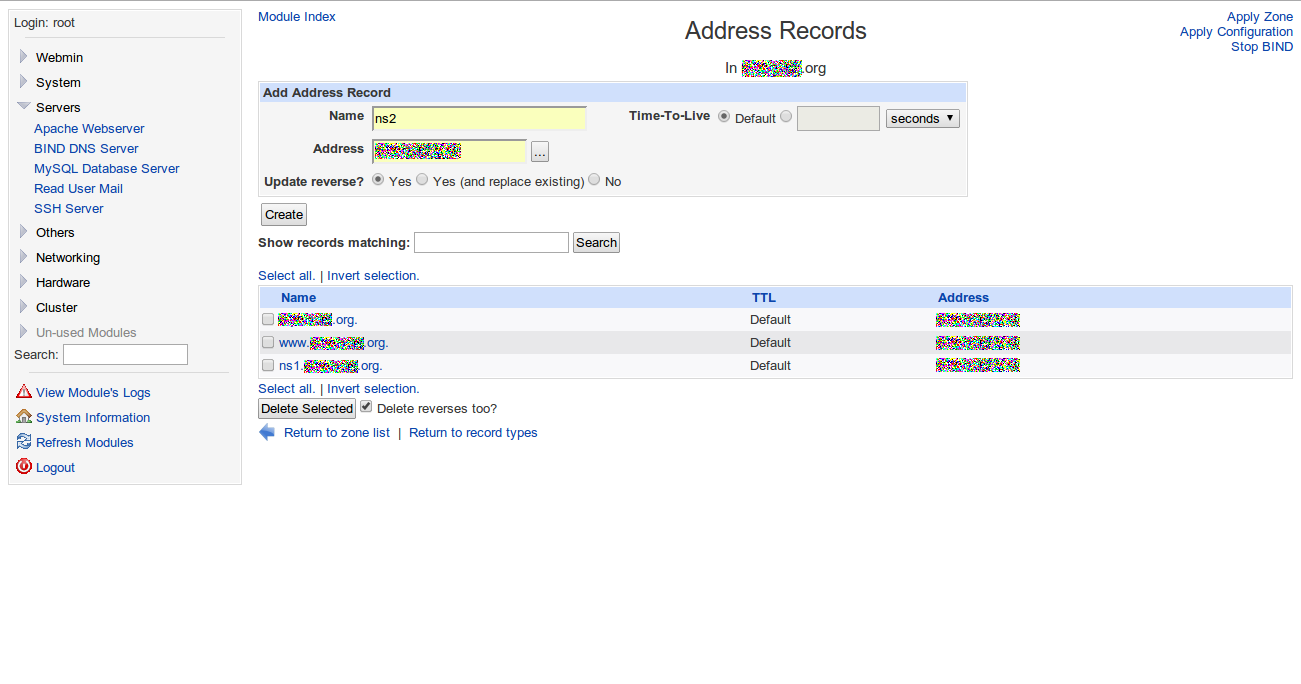Select 'No' for Update reverse

[595, 180]
